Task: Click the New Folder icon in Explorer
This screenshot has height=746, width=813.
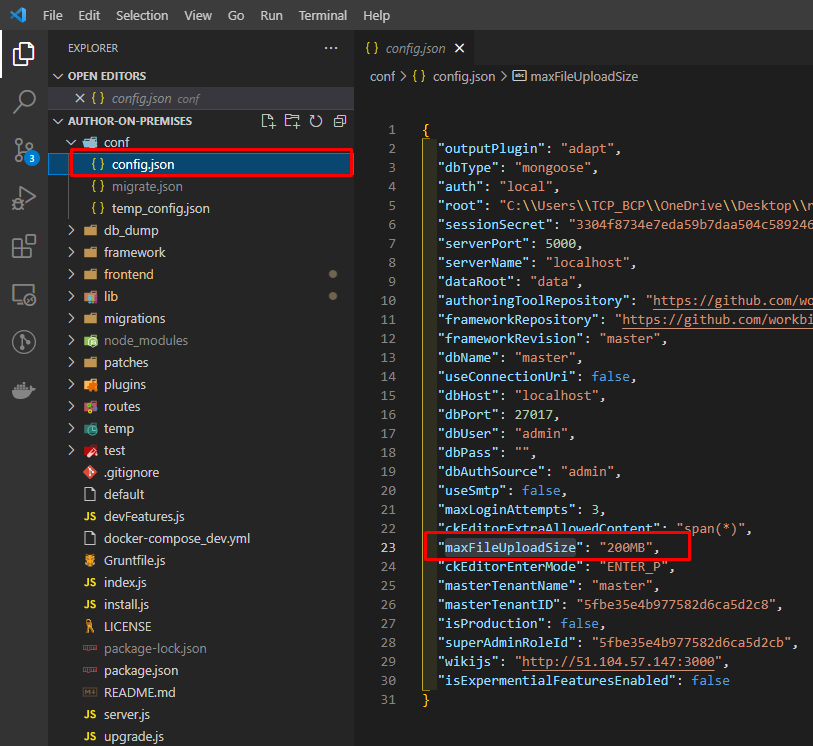Action: click(292, 120)
